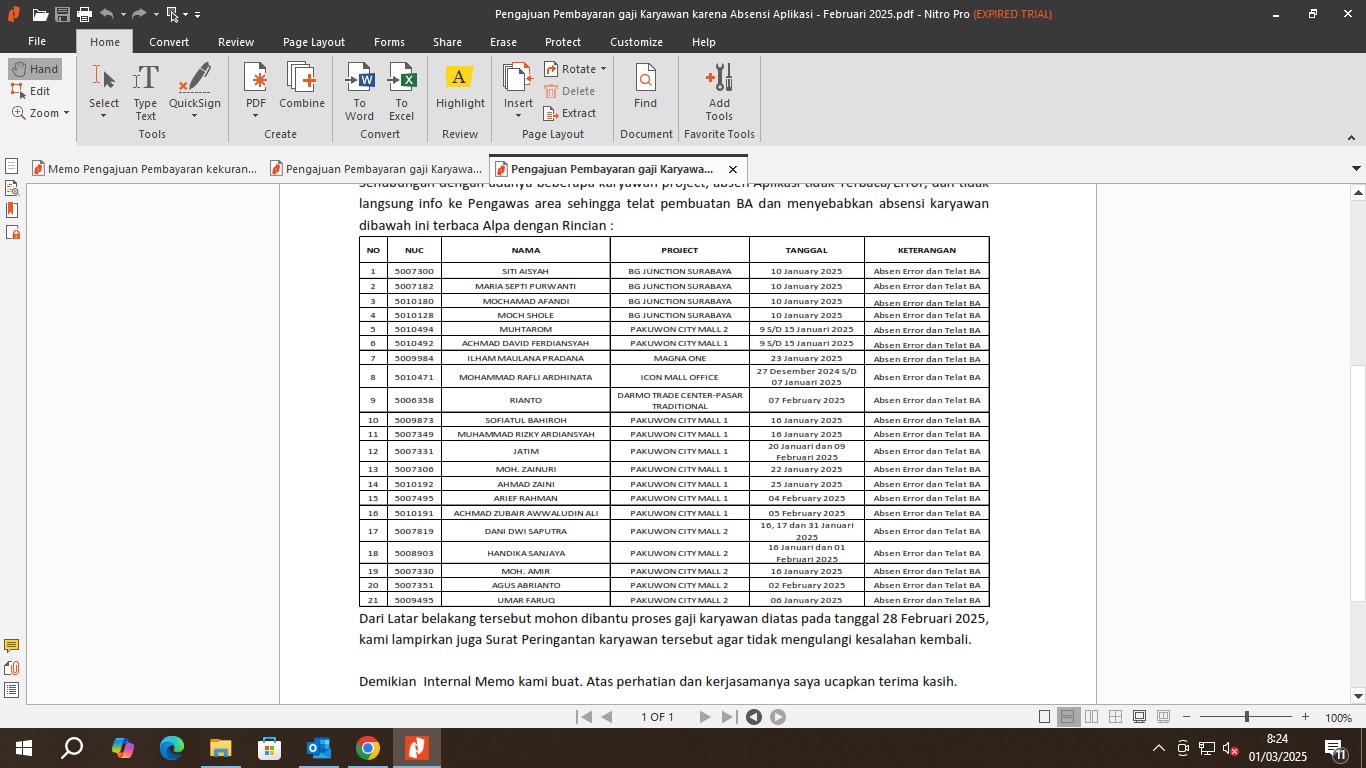Image resolution: width=1366 pixels, height=768 pixels.
Task: Create a PDF with the PDF button
Action: pyautogui.click(x=256, y=90)
